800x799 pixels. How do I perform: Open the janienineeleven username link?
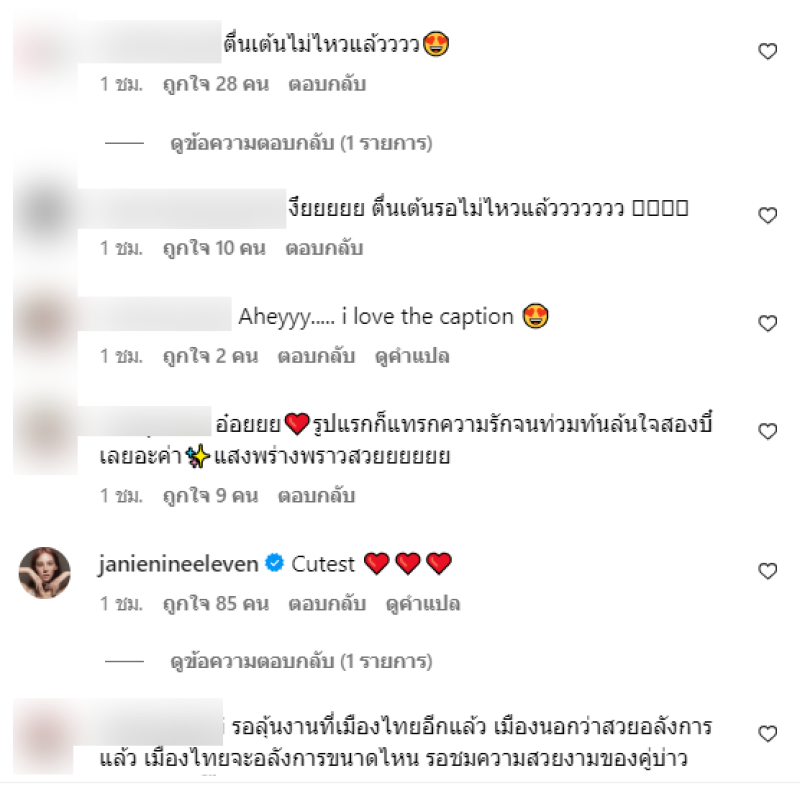(x=179, y=564)
